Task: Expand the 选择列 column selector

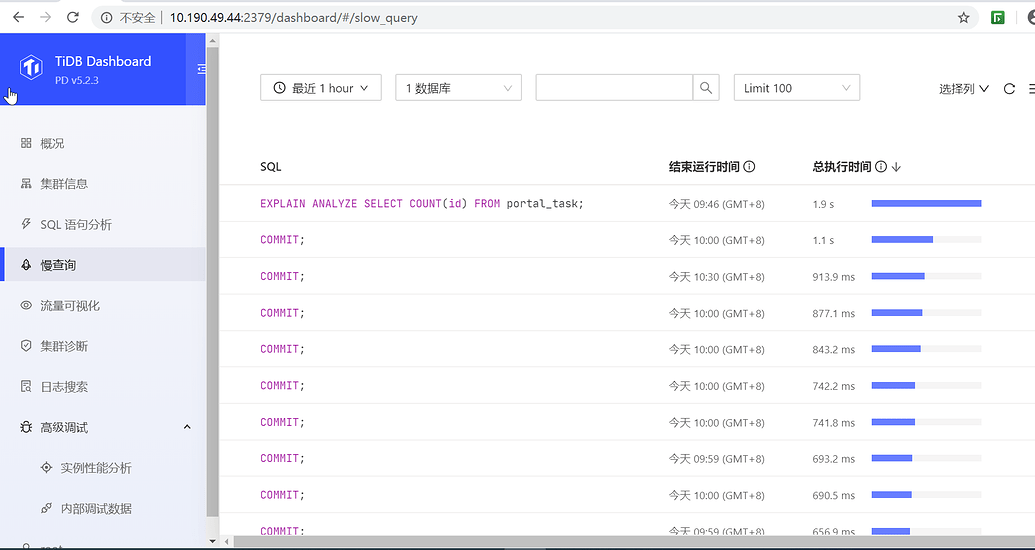Action: point(963,89)
